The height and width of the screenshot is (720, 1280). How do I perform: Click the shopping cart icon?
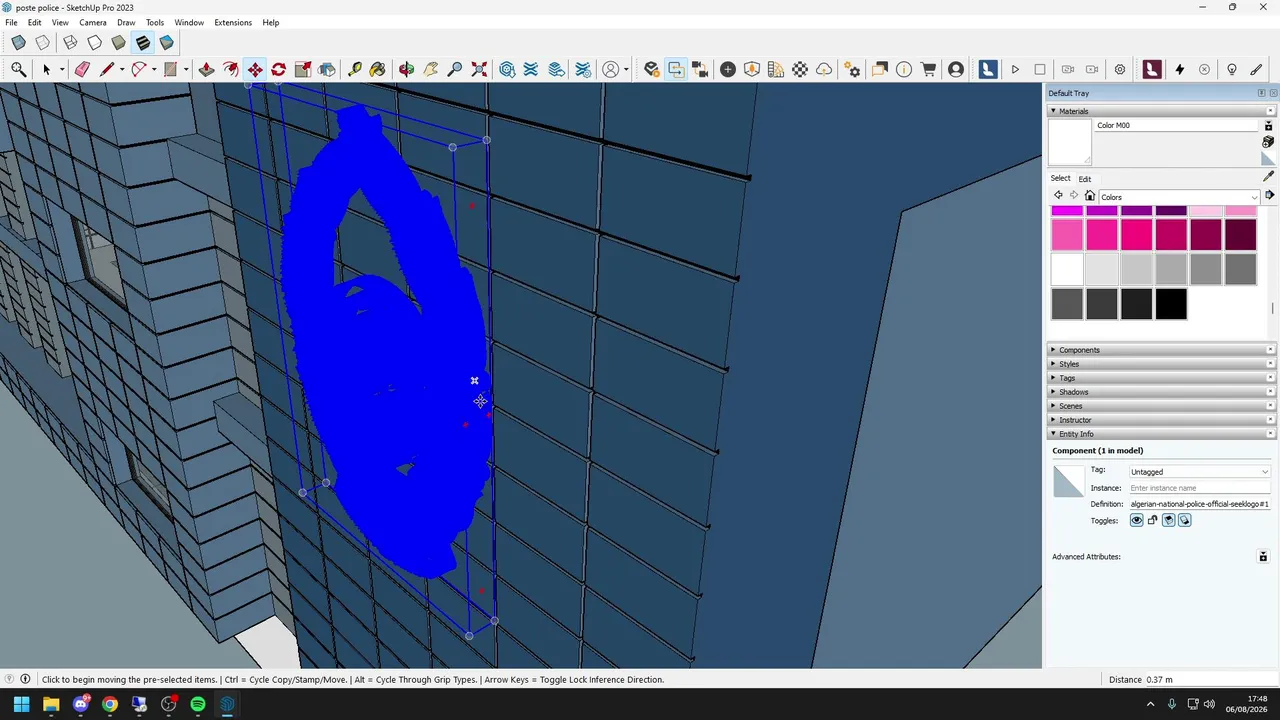pyautogui.click(x=928, y=69)
